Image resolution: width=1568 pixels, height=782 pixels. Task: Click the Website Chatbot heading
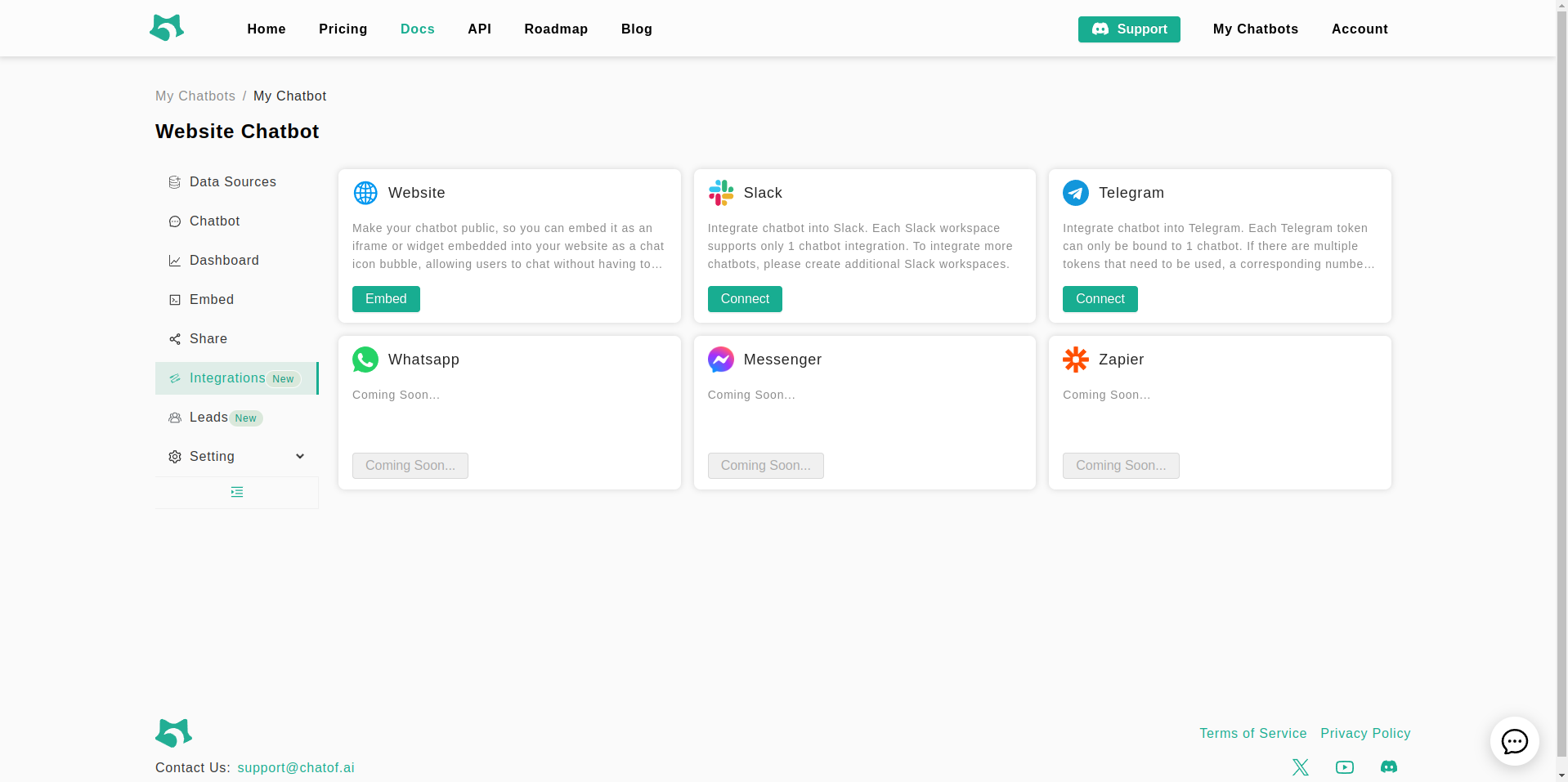click(237, 132)
